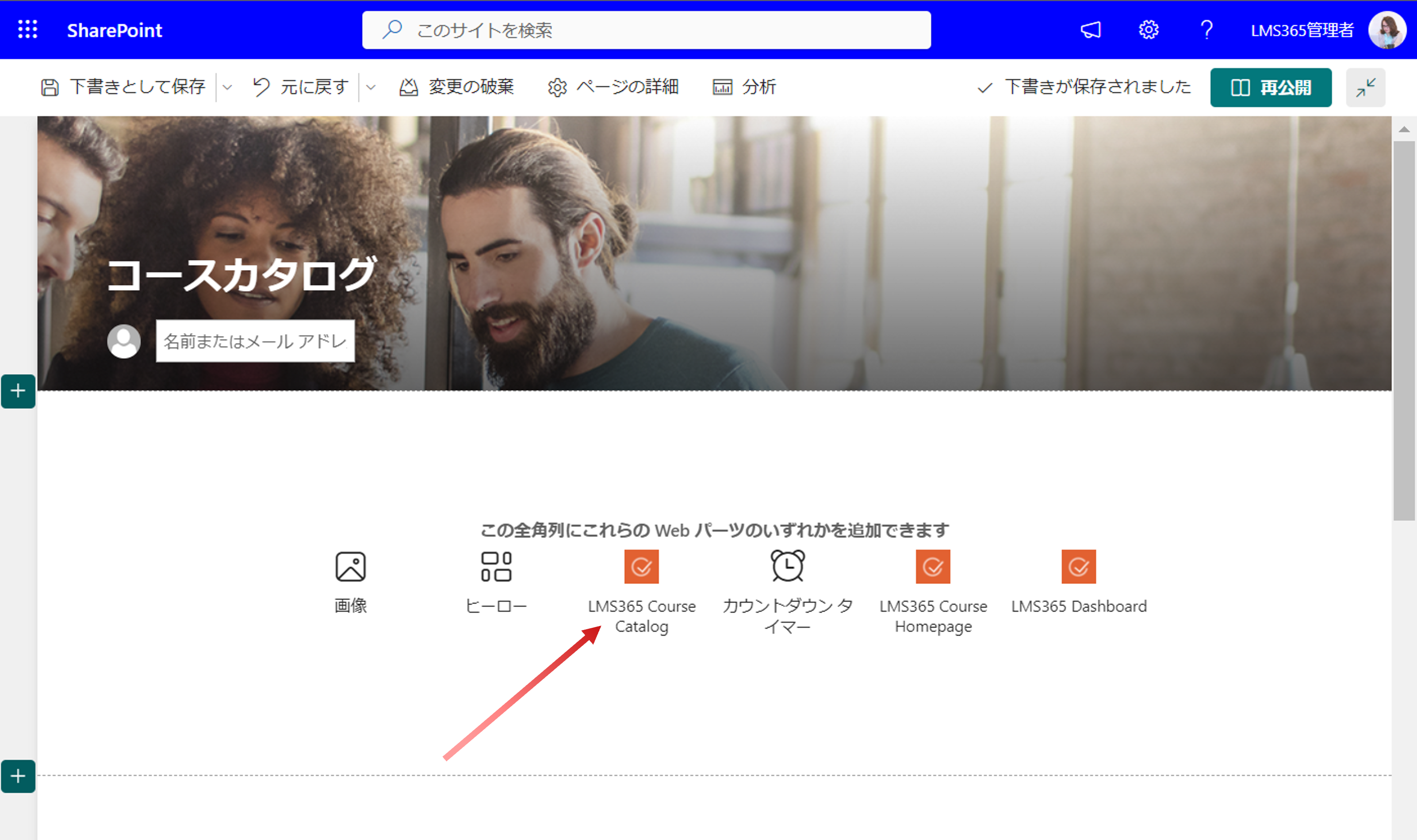1417x840 pixels.
Task: Add a section above with upper plus button
Action: click(x=18, y=390)
